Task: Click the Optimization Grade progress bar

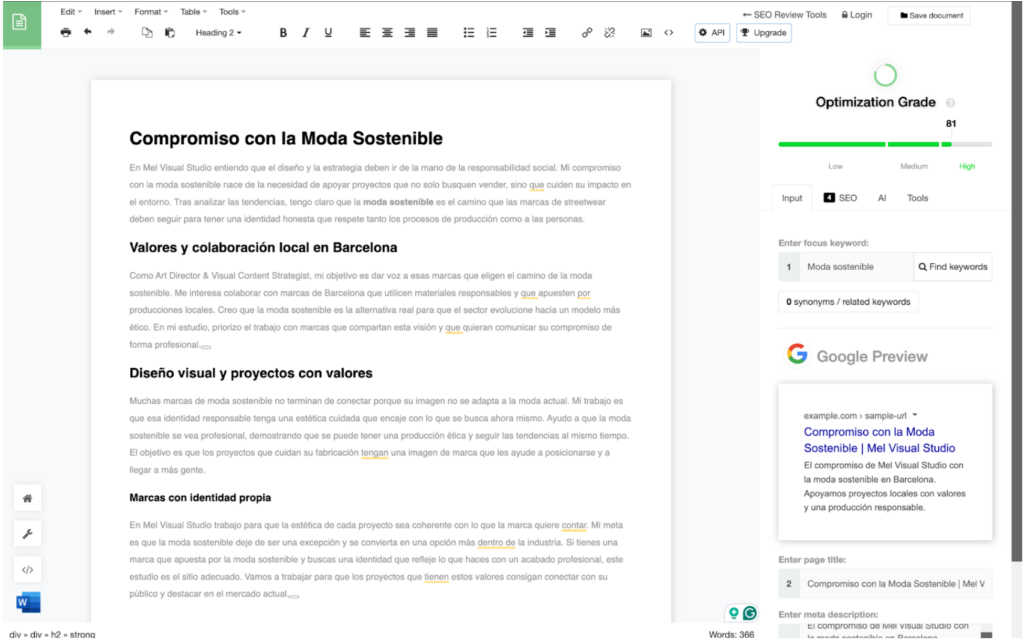Action: 885,144
